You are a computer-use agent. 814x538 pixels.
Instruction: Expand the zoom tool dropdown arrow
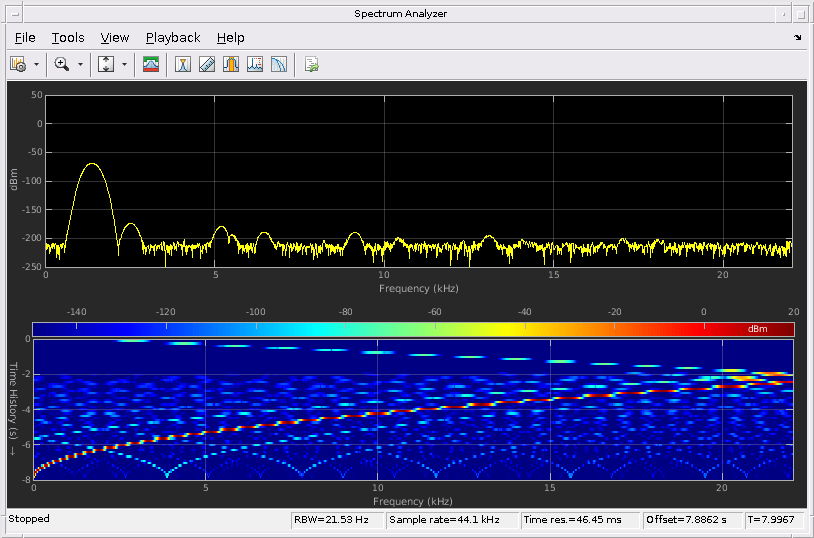80,64
